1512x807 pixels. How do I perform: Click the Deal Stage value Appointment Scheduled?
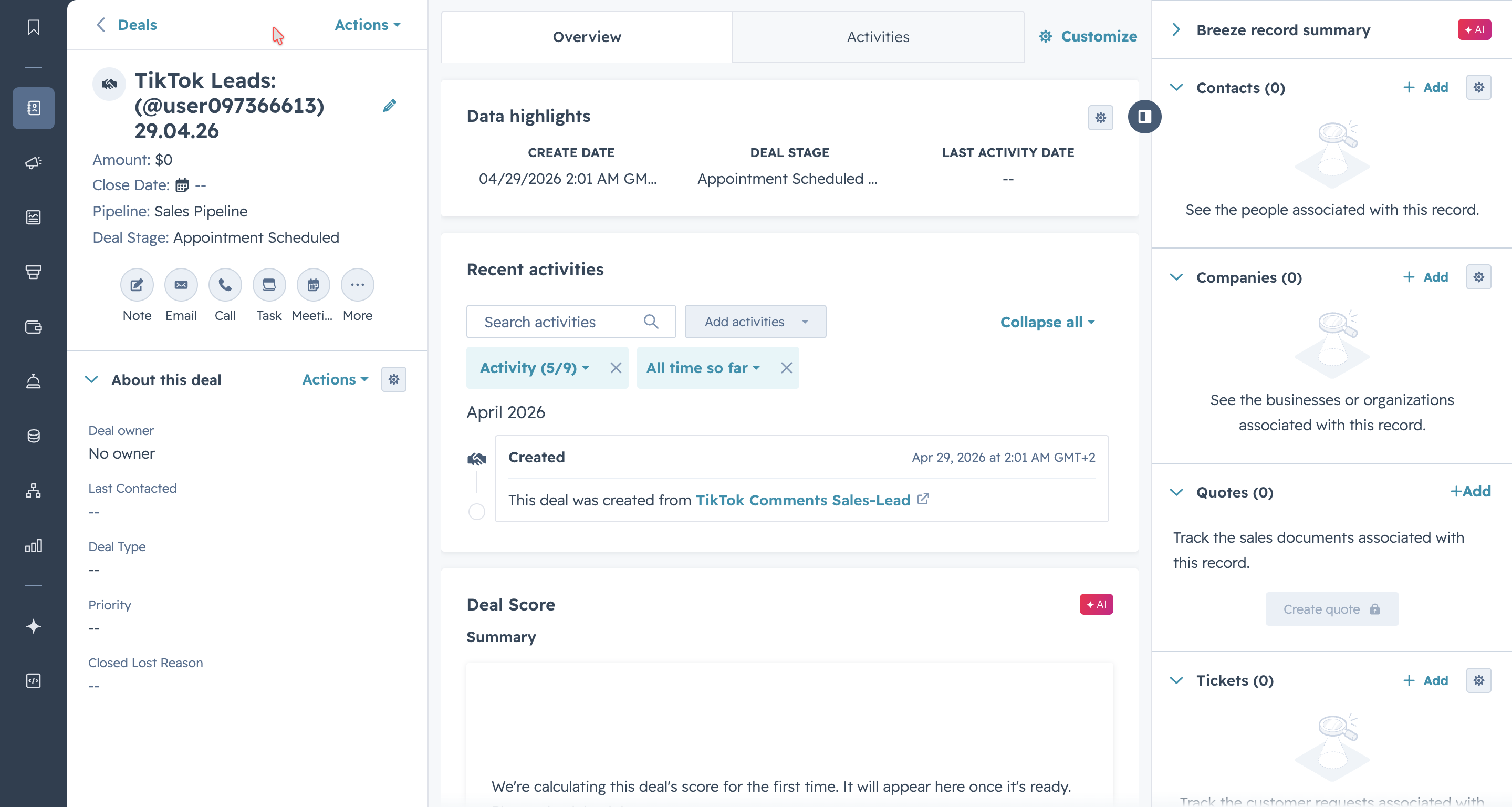coord(256,237)
